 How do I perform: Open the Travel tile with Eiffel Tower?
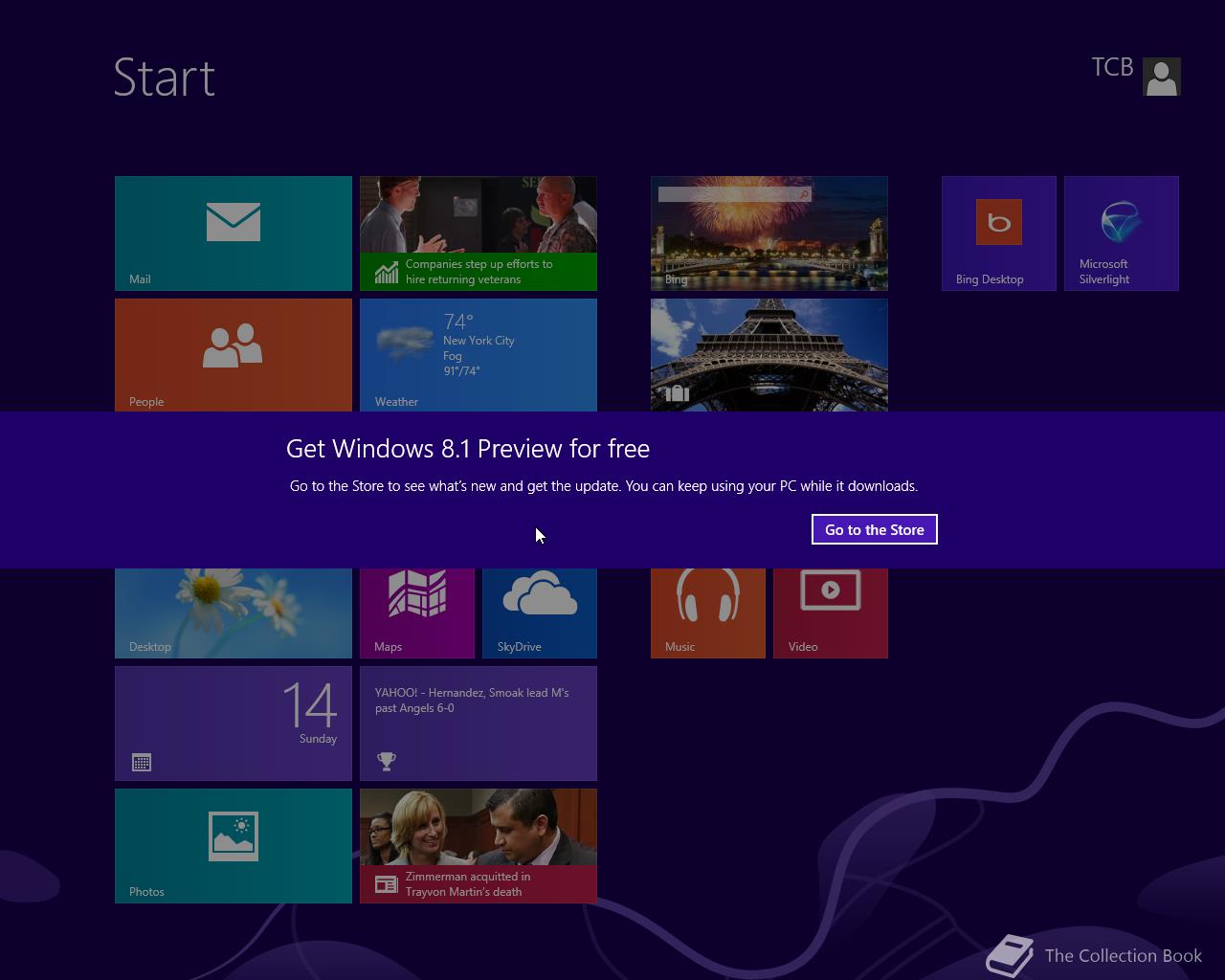coord(769,355)
